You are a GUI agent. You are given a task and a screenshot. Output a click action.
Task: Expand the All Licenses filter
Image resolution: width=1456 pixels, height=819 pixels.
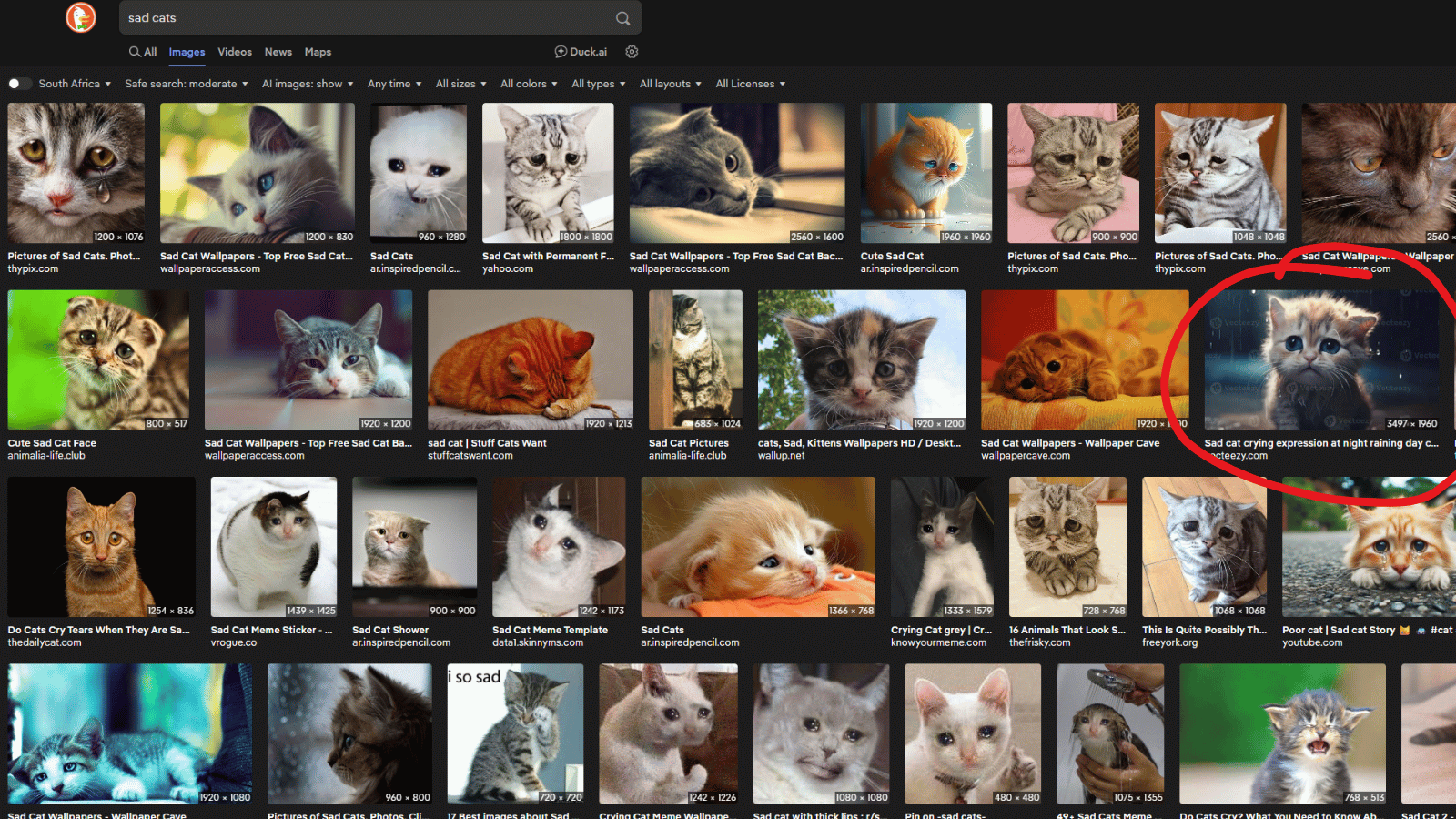click(750, 84)
